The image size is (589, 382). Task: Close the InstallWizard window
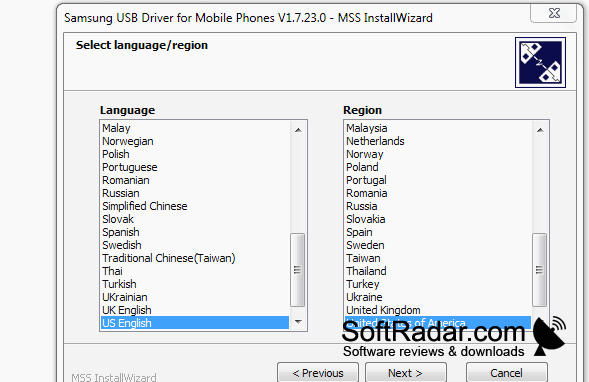point(554,14)
